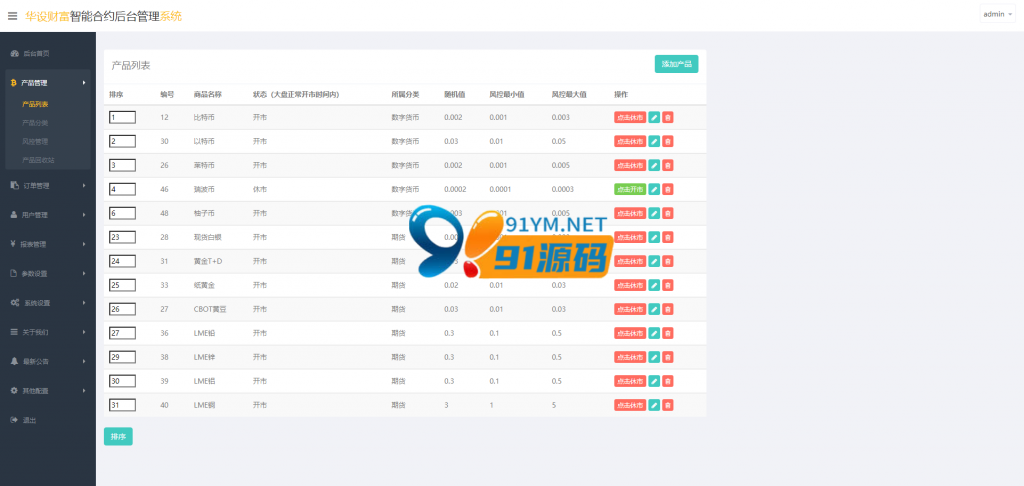Delete the product numbered 38 with trash icon
Image resolution: width=1024 pixels, height=486 pixels.
(667, 357)
